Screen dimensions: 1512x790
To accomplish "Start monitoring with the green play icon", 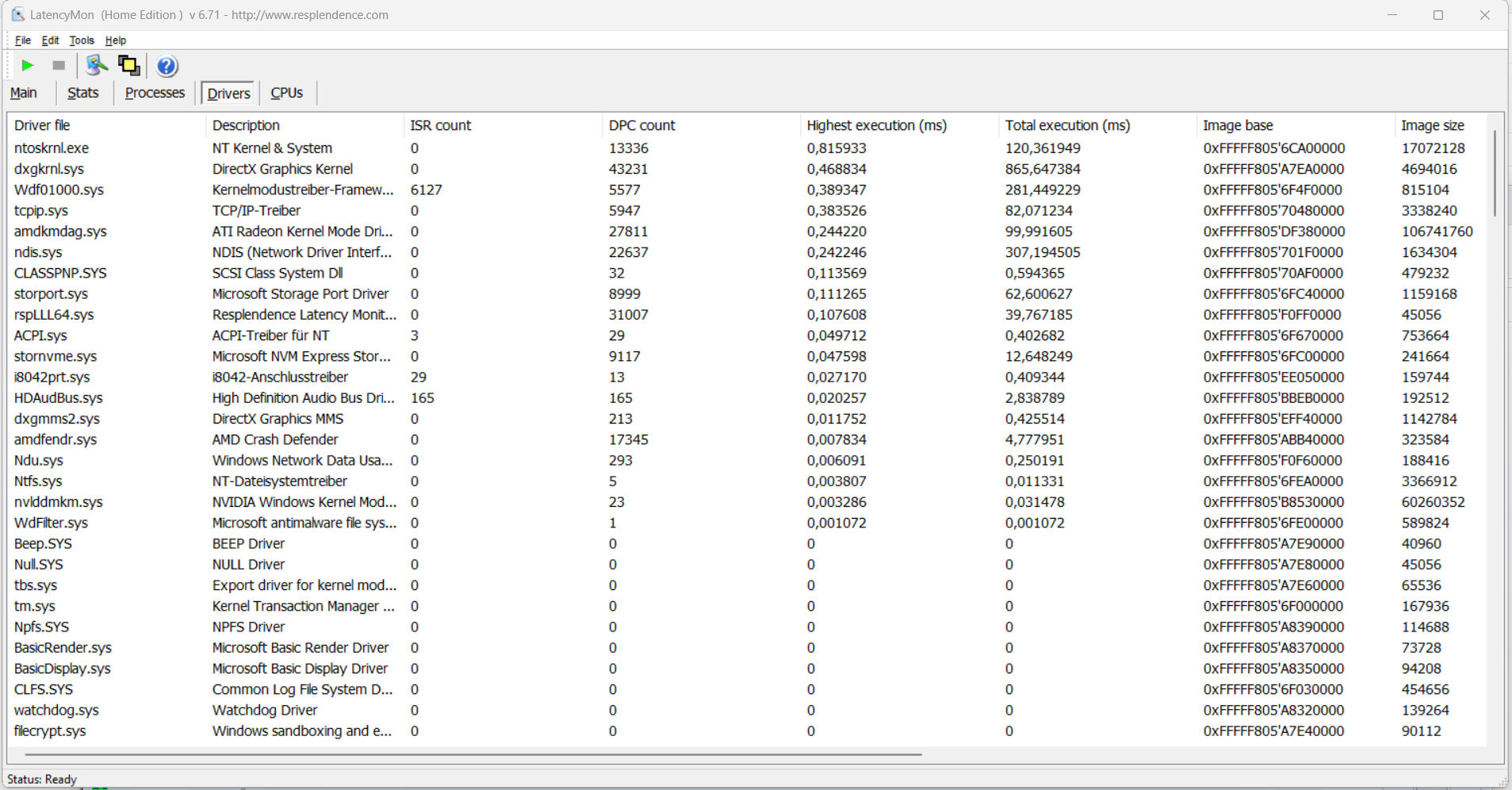I will [28, 66].
